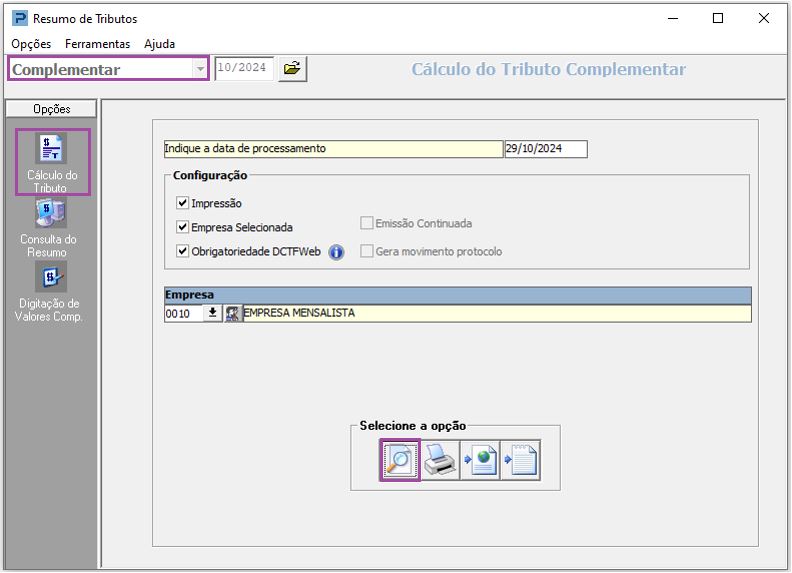Minimize the Resumo de Tributos window
This screenshot has width=792, height=573.
[673, 19]
